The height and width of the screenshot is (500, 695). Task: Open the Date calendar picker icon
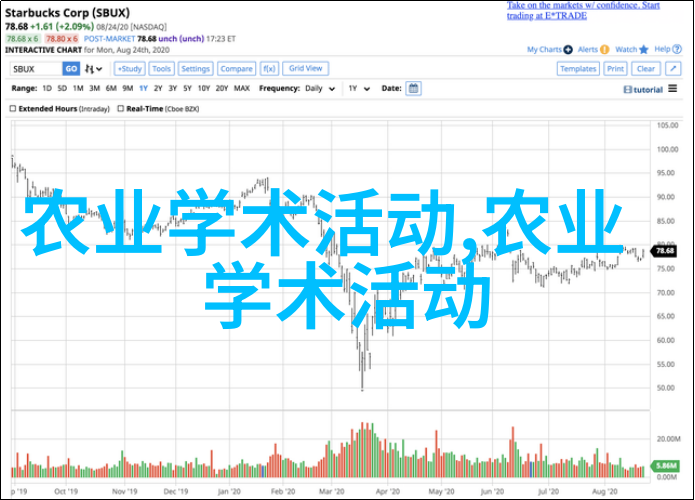414,88
